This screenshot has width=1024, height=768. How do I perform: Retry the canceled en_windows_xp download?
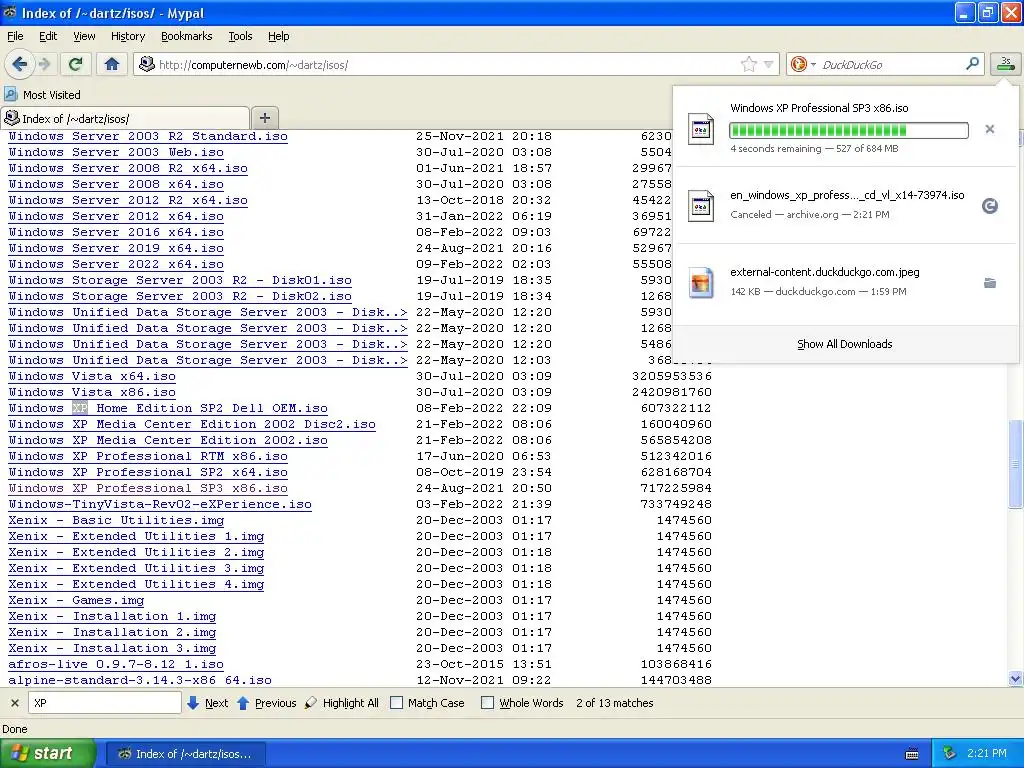point(990,206)
